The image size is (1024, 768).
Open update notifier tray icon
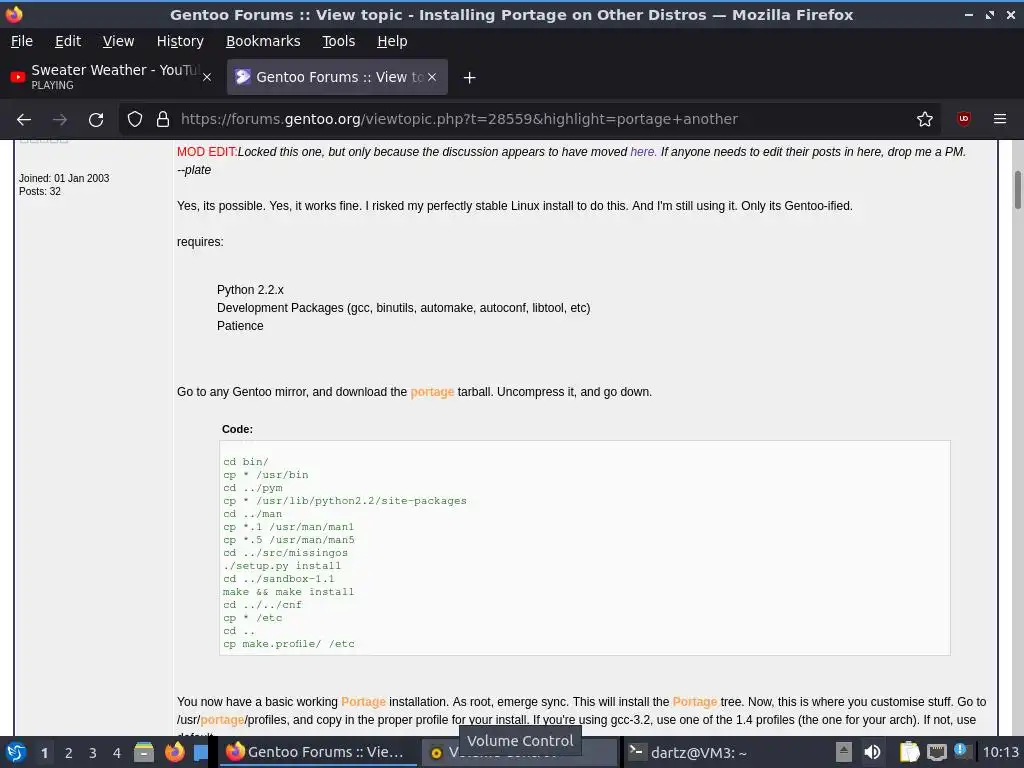pyautogui.click(x=961, y=751)
